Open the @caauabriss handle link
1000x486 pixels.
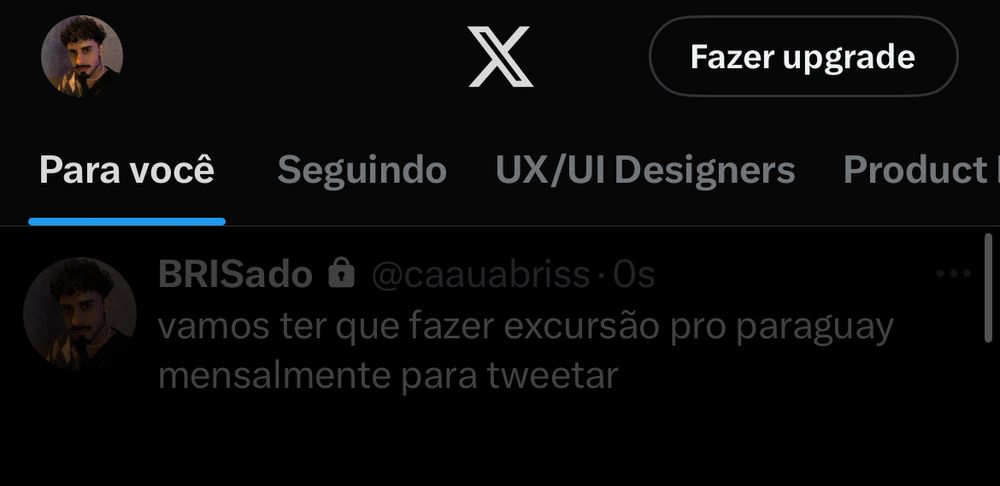tap(480, 275)
